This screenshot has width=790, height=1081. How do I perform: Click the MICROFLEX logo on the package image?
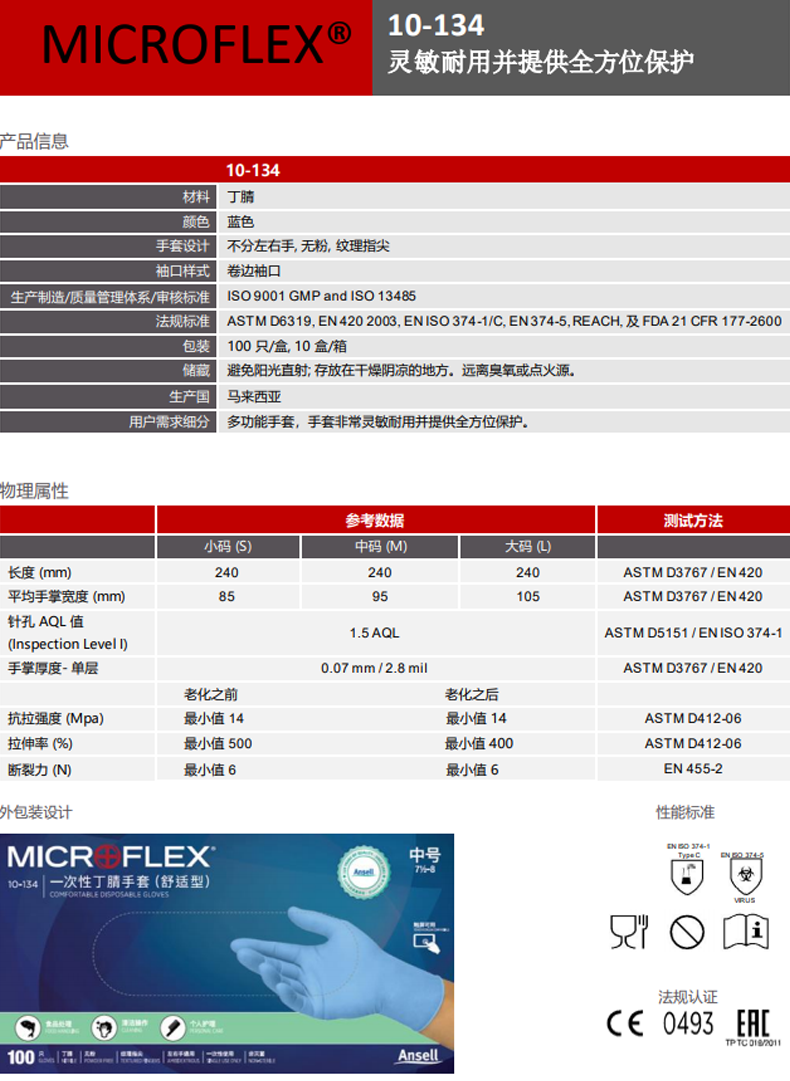[x=111, y=858]
